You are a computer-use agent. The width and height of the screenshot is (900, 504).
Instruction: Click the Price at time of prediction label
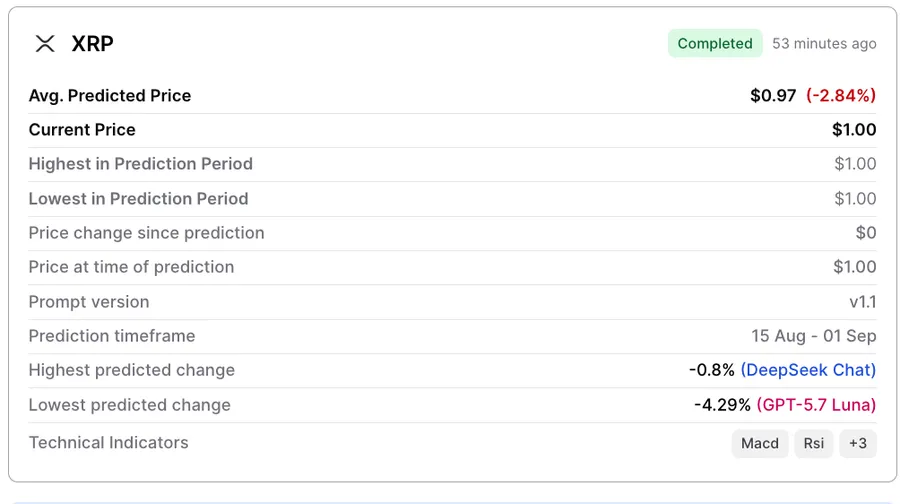coord(131,267)
